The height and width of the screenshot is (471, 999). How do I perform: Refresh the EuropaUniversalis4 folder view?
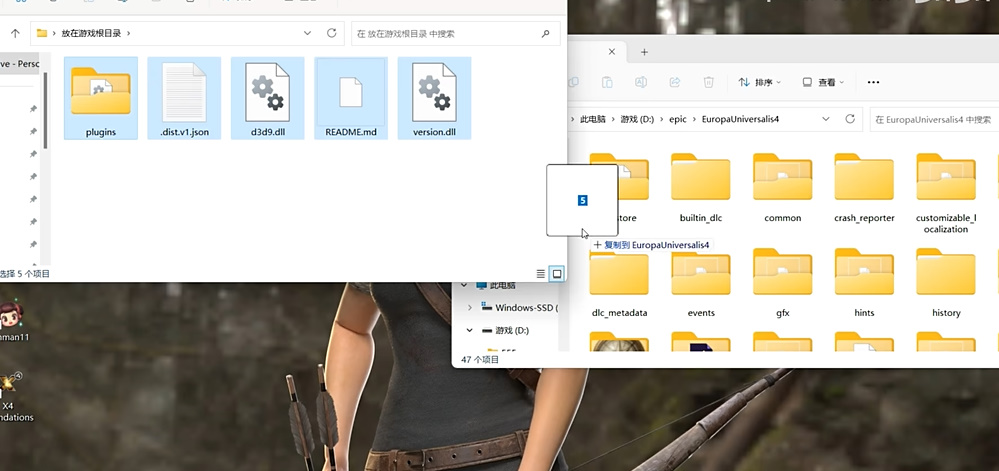coord(849,119)
